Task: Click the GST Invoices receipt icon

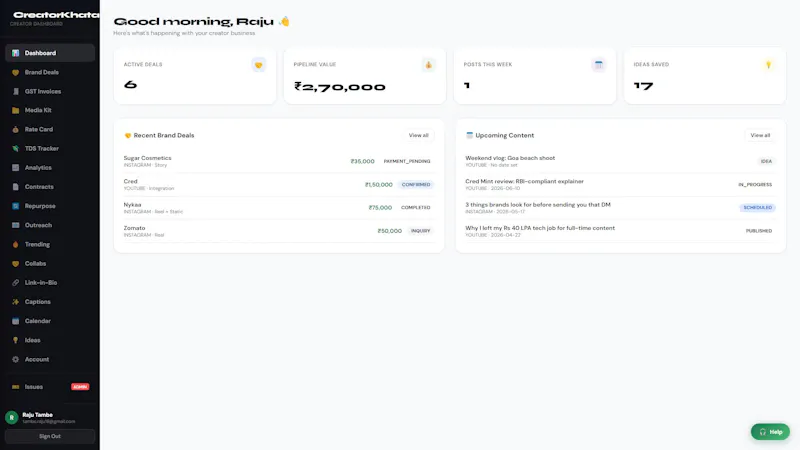Action: [x=15, y=91]
